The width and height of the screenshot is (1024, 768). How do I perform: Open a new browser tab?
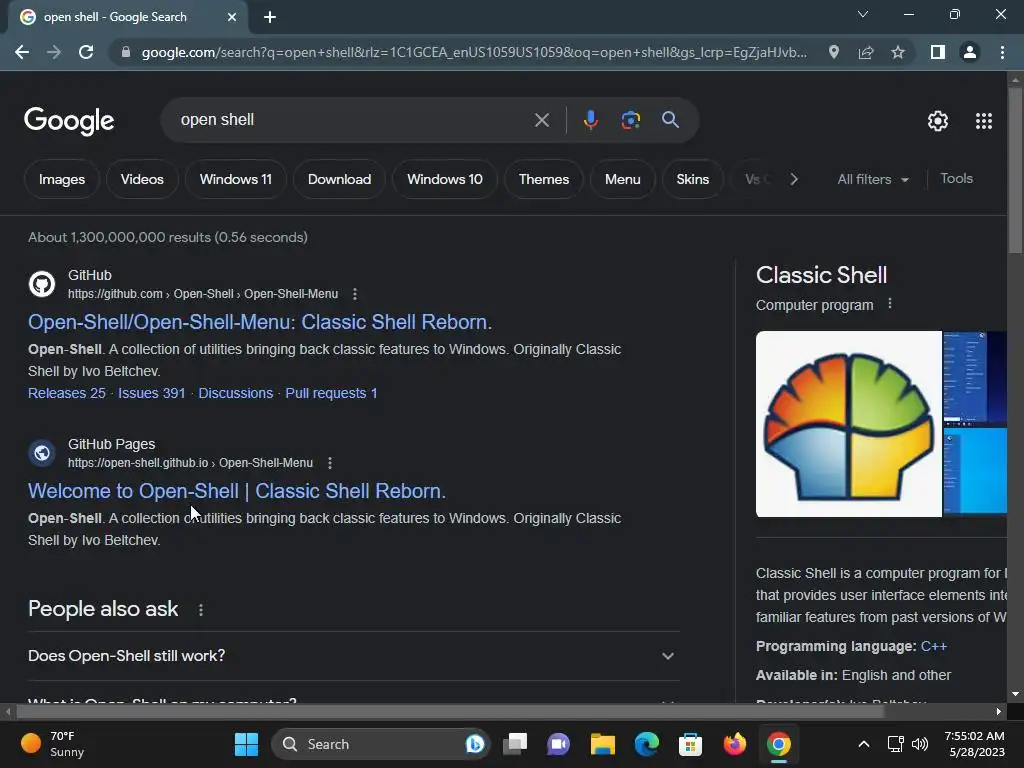point(270,17)
